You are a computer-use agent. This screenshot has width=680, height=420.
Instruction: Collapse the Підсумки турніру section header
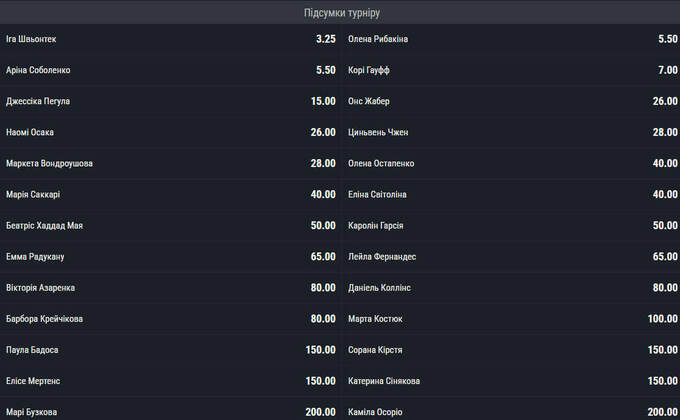point(340,13)
